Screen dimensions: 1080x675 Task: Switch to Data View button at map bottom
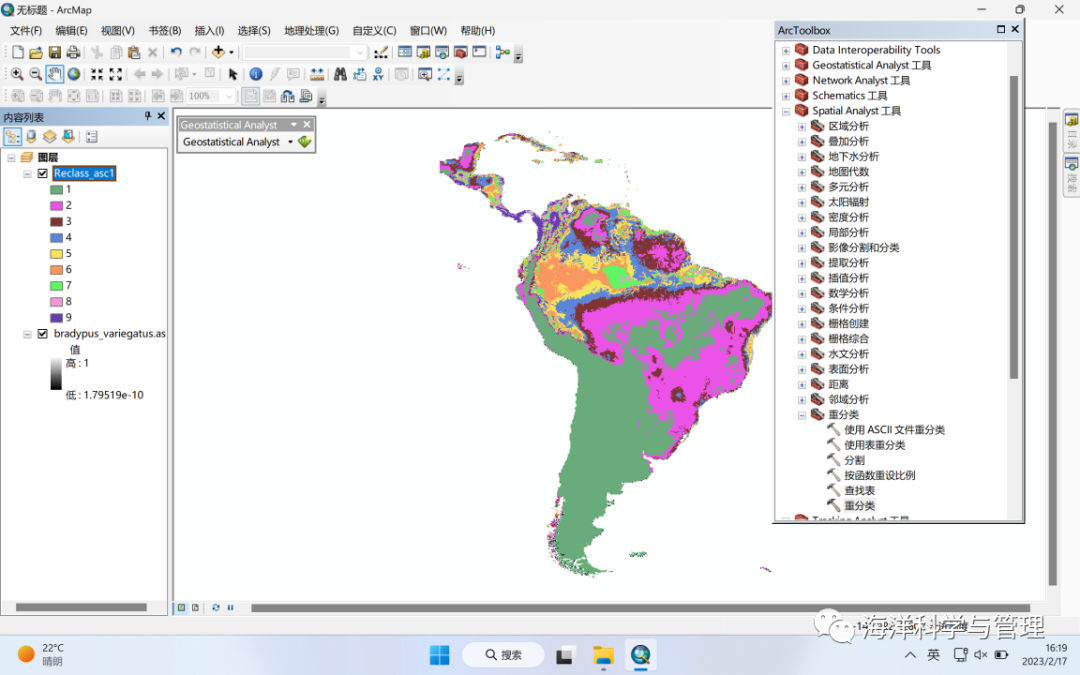(x=182, y=608)
